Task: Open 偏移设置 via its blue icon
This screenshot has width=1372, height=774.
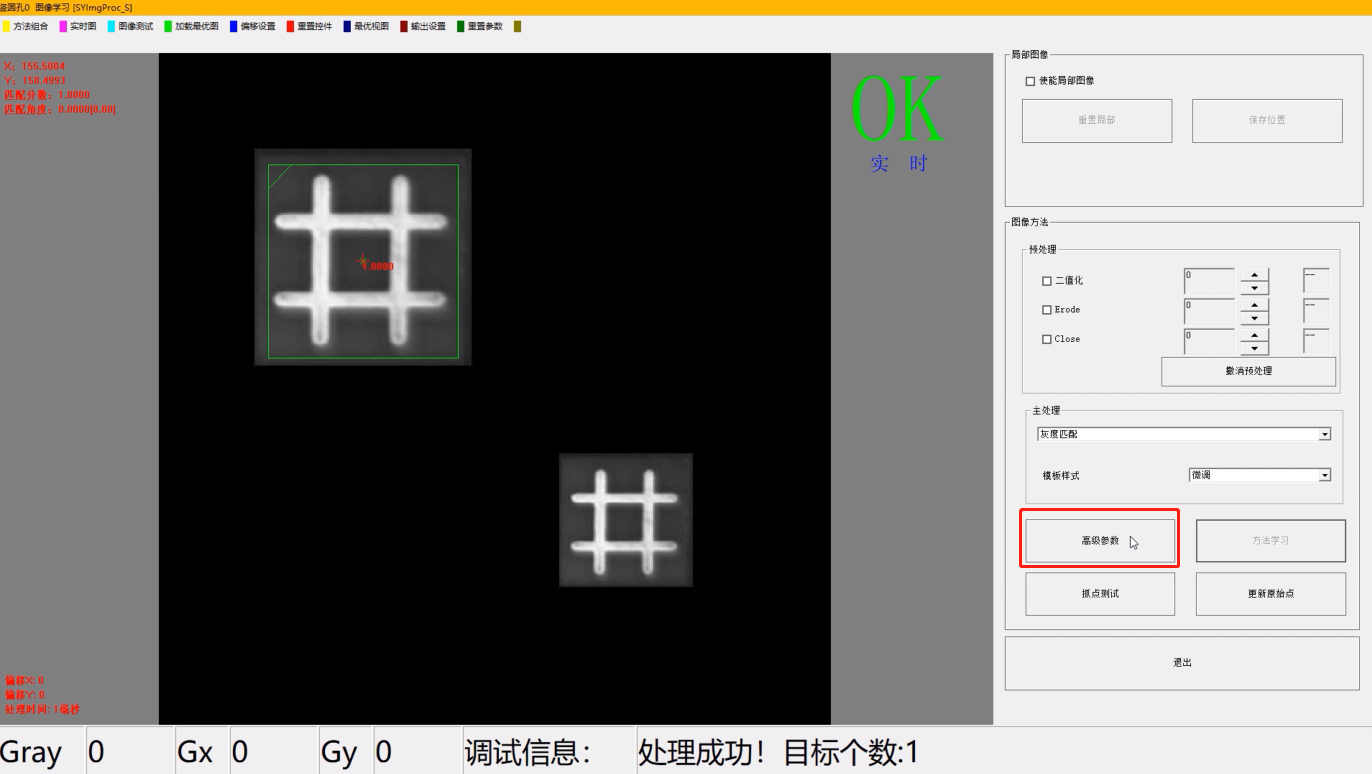Action: coord(234,26)
